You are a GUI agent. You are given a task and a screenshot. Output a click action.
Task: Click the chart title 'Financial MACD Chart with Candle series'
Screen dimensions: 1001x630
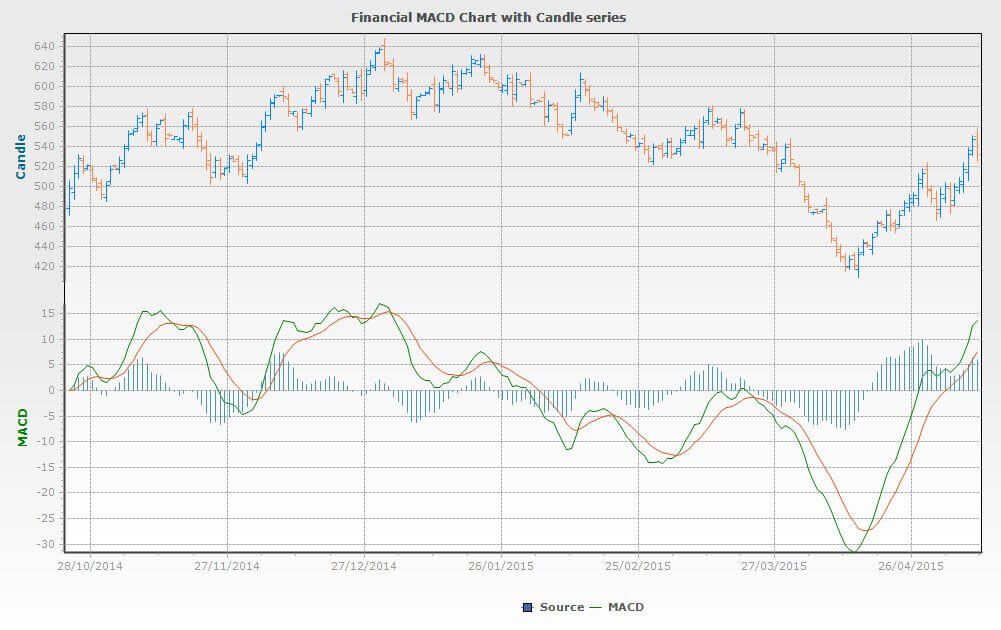488,17
